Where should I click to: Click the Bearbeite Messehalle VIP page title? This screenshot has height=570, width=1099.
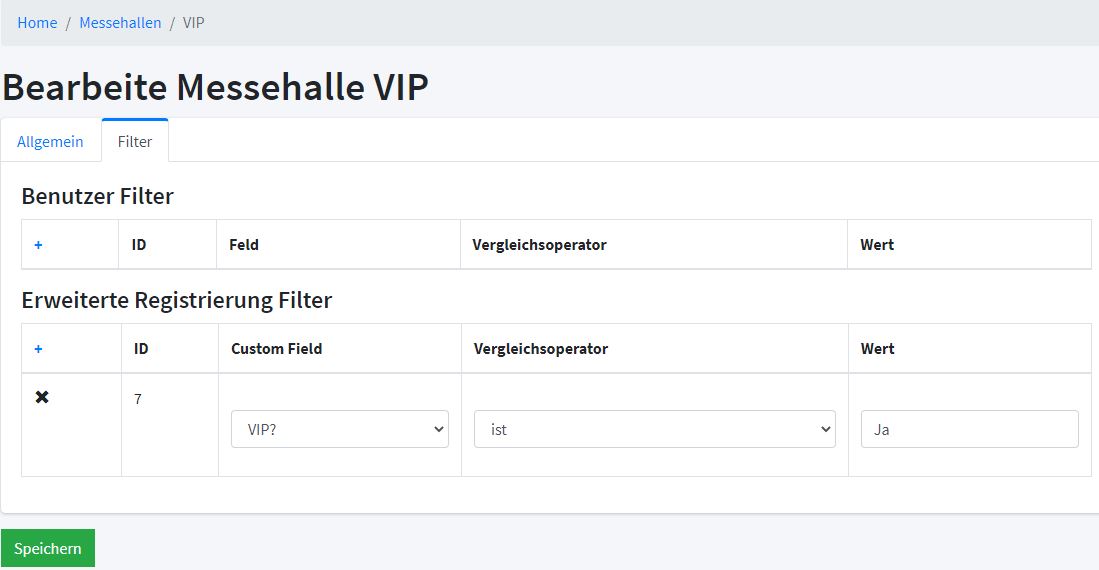tap(215, 87)
